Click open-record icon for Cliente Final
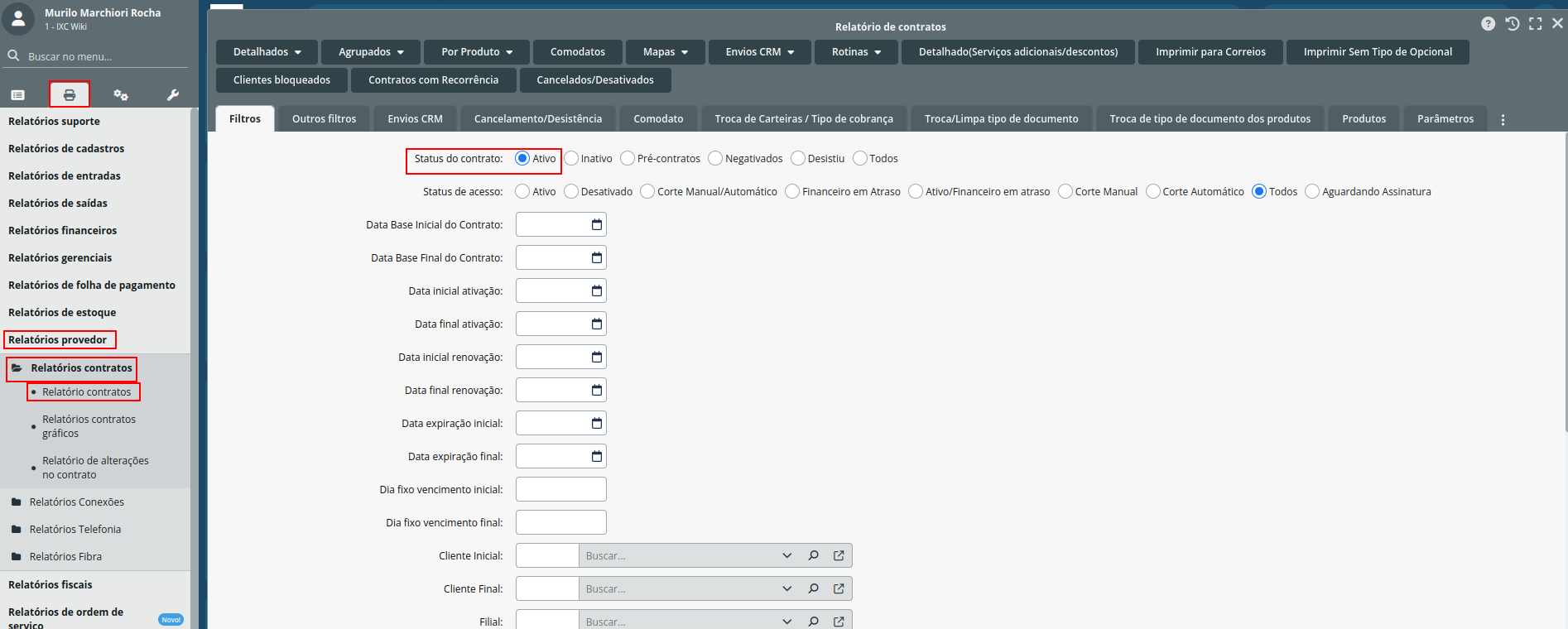Image resolution: width=1568 pixels, height=629 pixels. tap(839, 588)
